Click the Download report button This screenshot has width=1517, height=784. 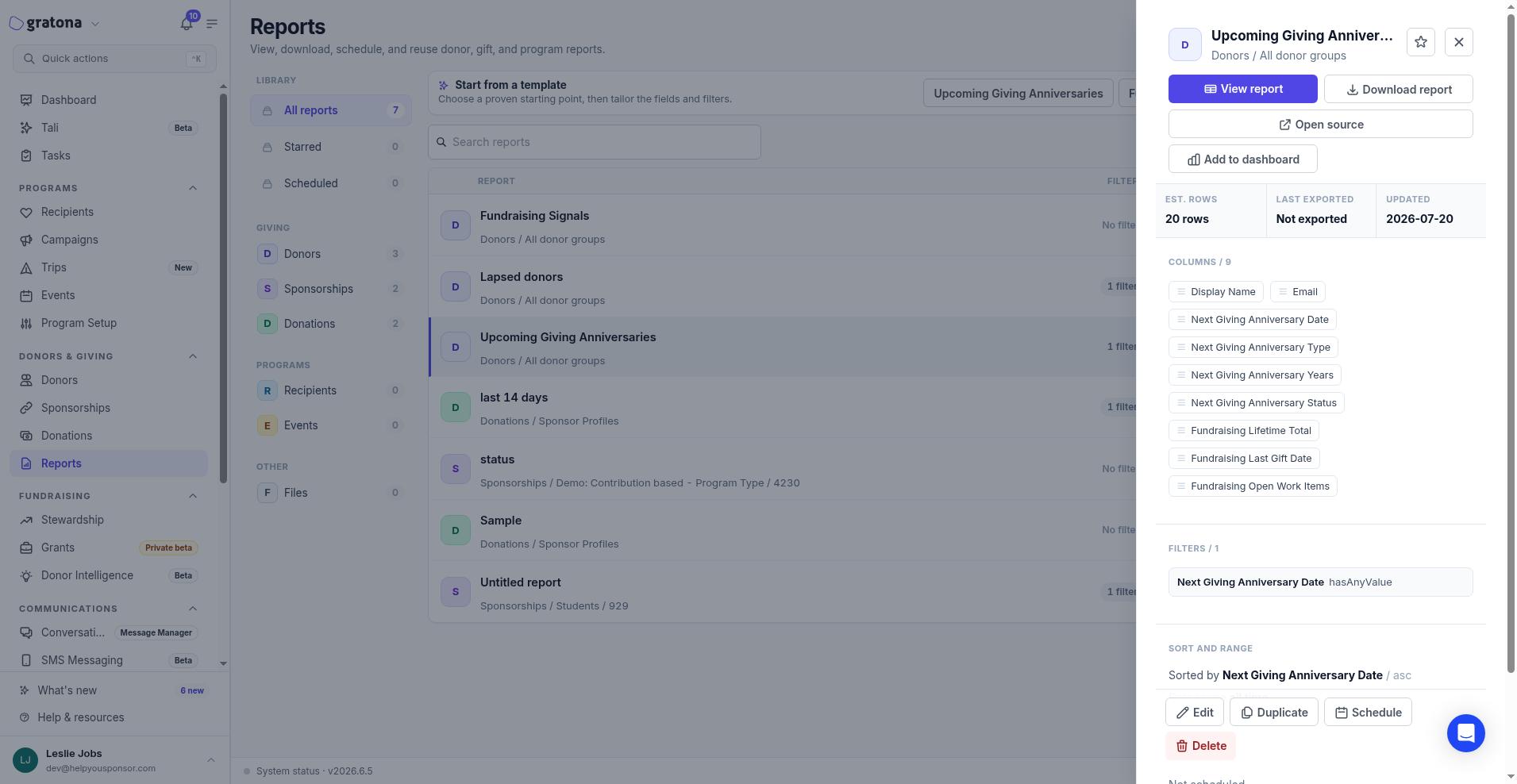point(1398,89)
